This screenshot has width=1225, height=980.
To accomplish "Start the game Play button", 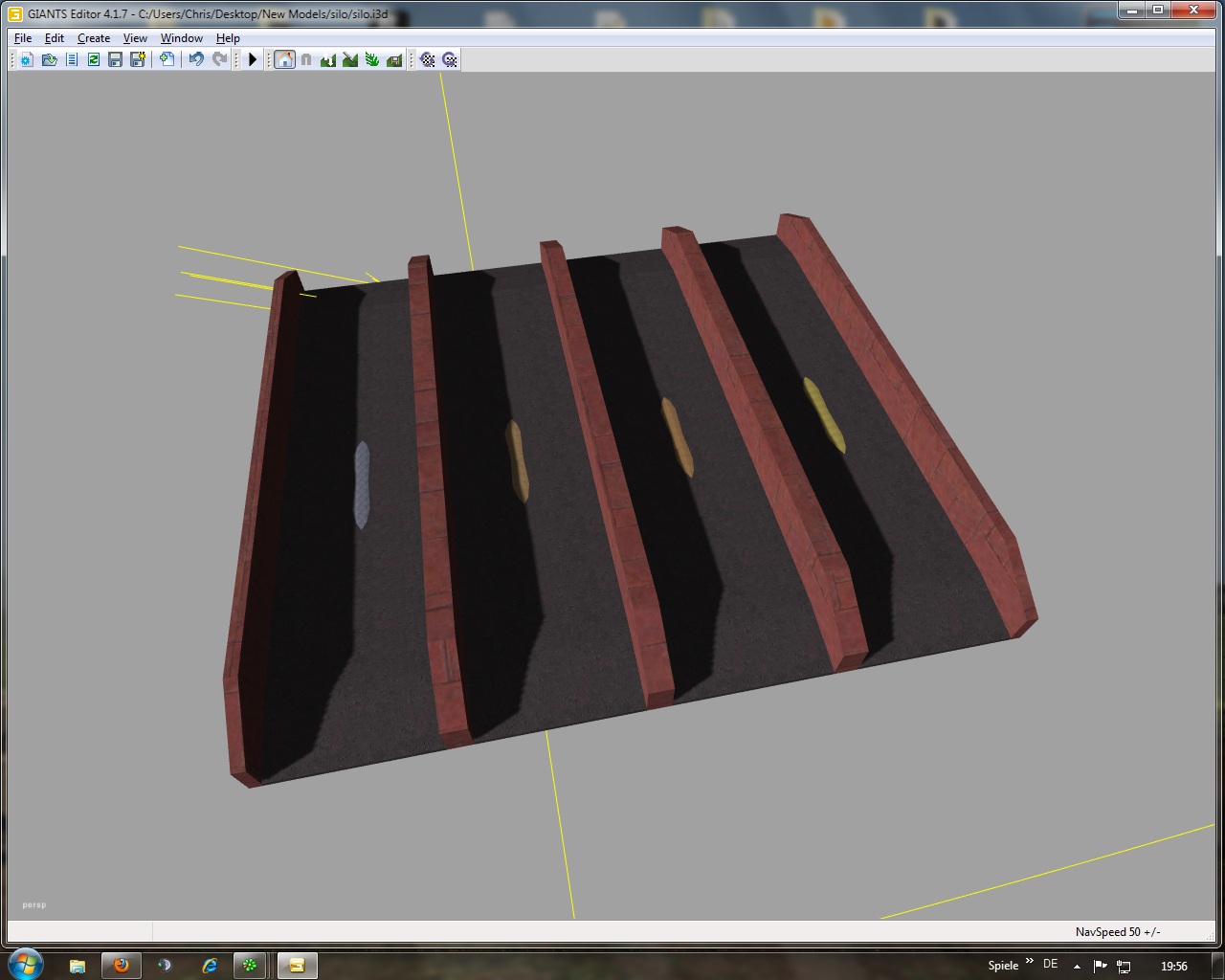I will click(x=253, y=59).
